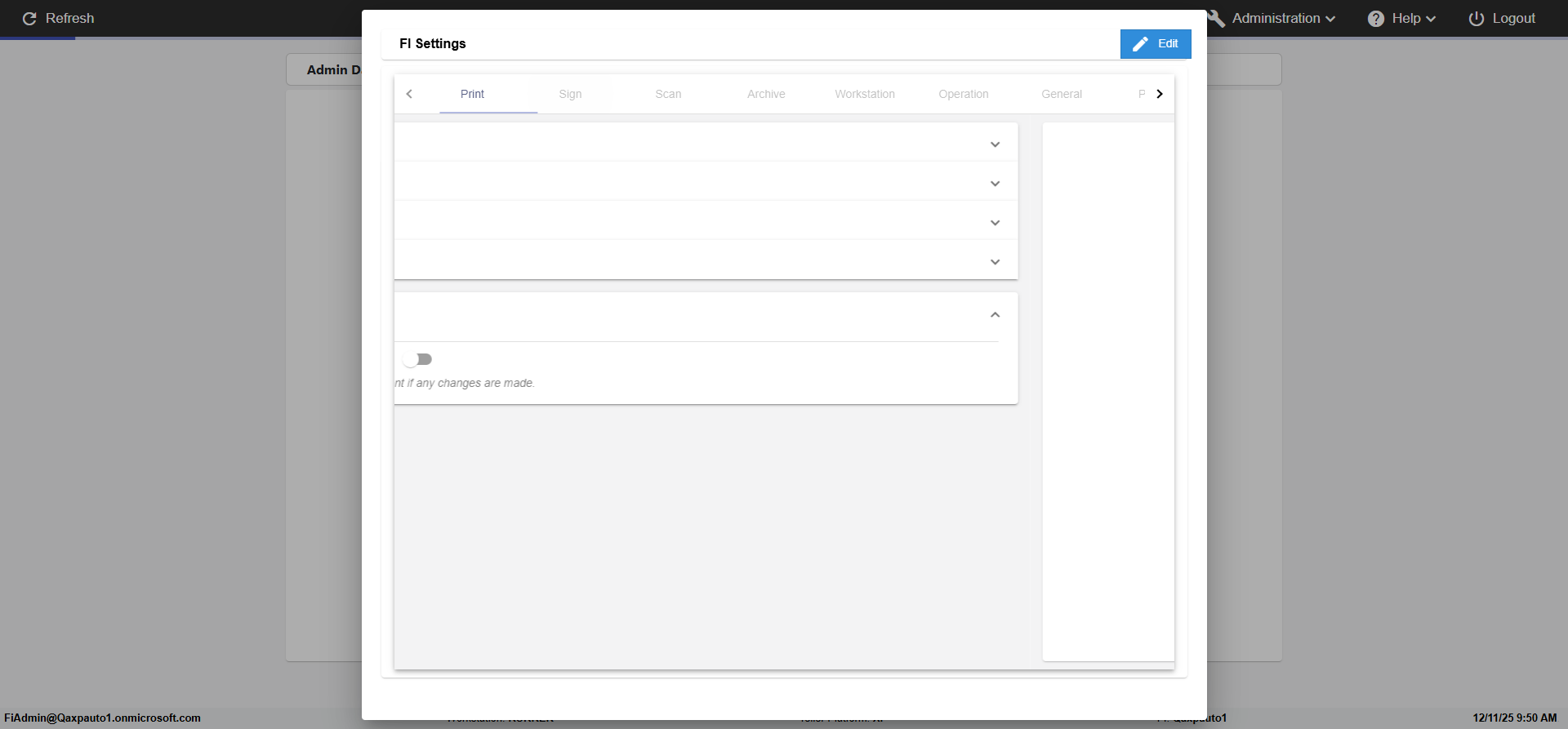This screenshot has width=1568, height=729.
Task: Click the Help question mark icon
Action: [1376, 19]
